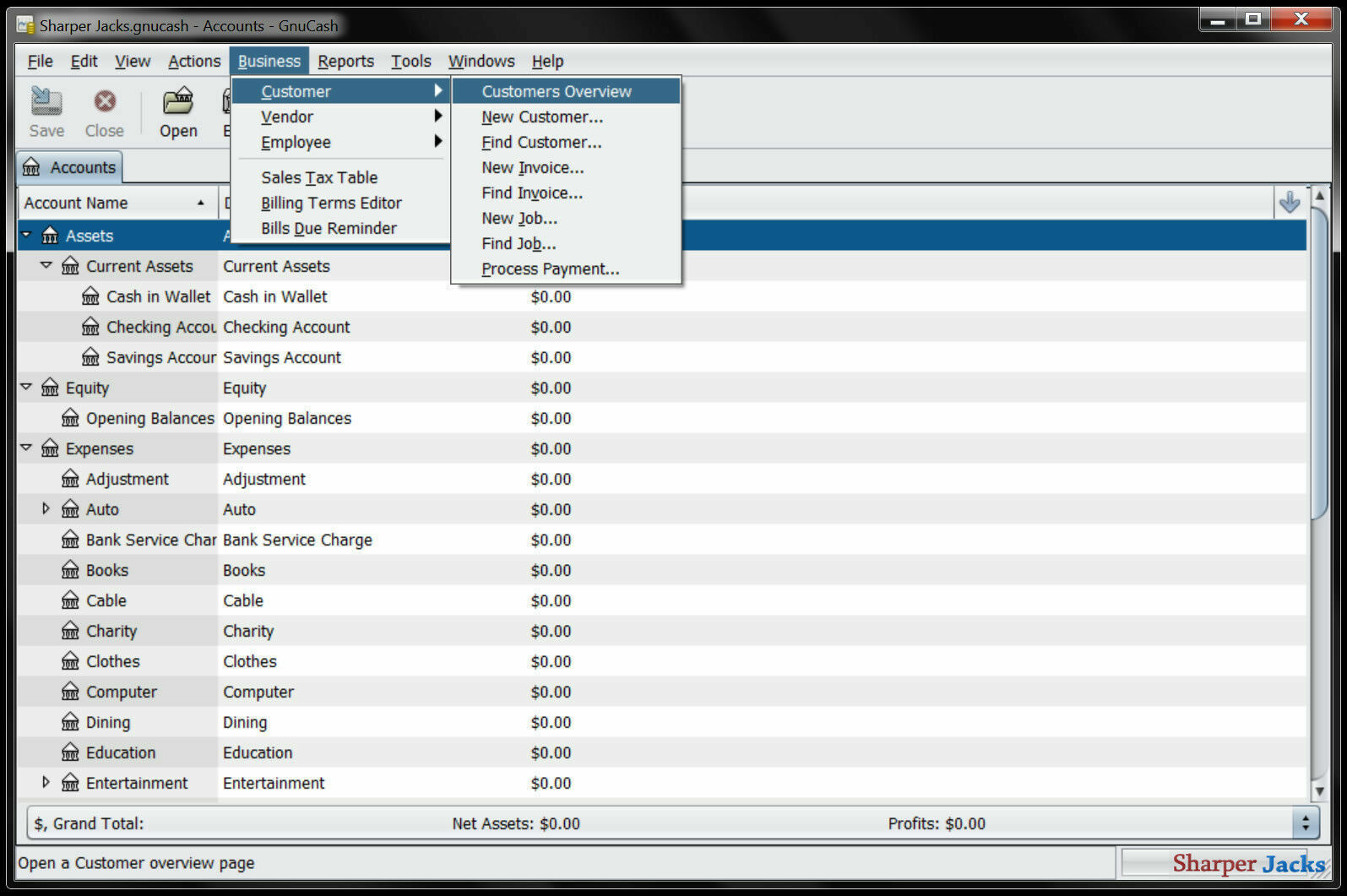Choose Find Job... menu entry
The image size is (1347, 896).
tap(566, 243)
